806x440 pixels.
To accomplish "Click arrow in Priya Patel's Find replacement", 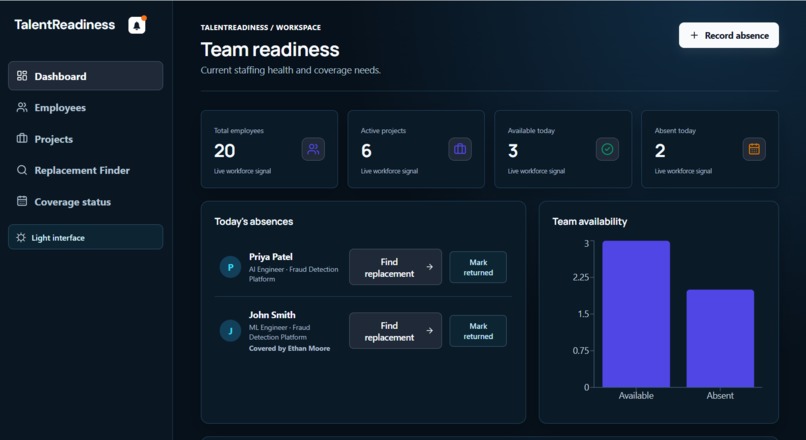I will [429, 267].
